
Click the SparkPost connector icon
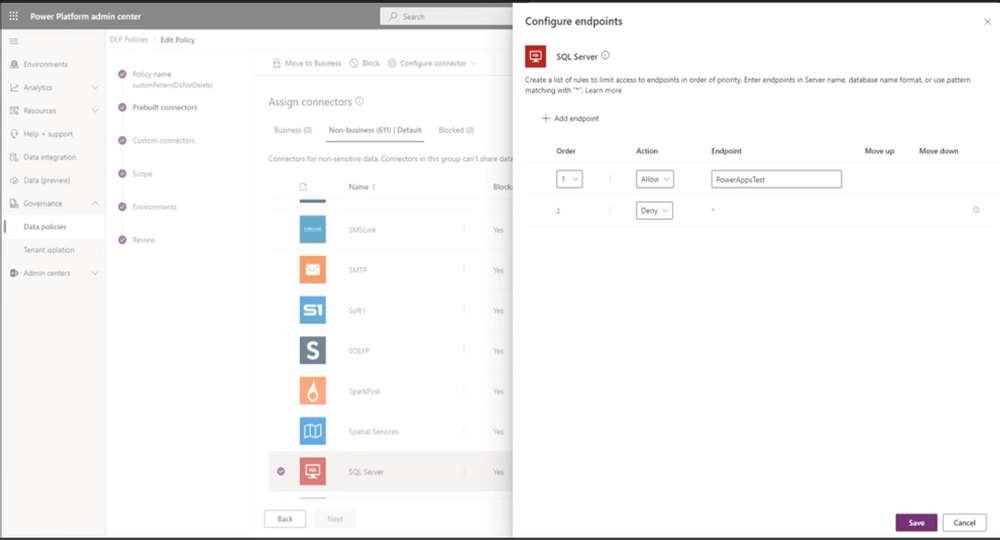312,391
